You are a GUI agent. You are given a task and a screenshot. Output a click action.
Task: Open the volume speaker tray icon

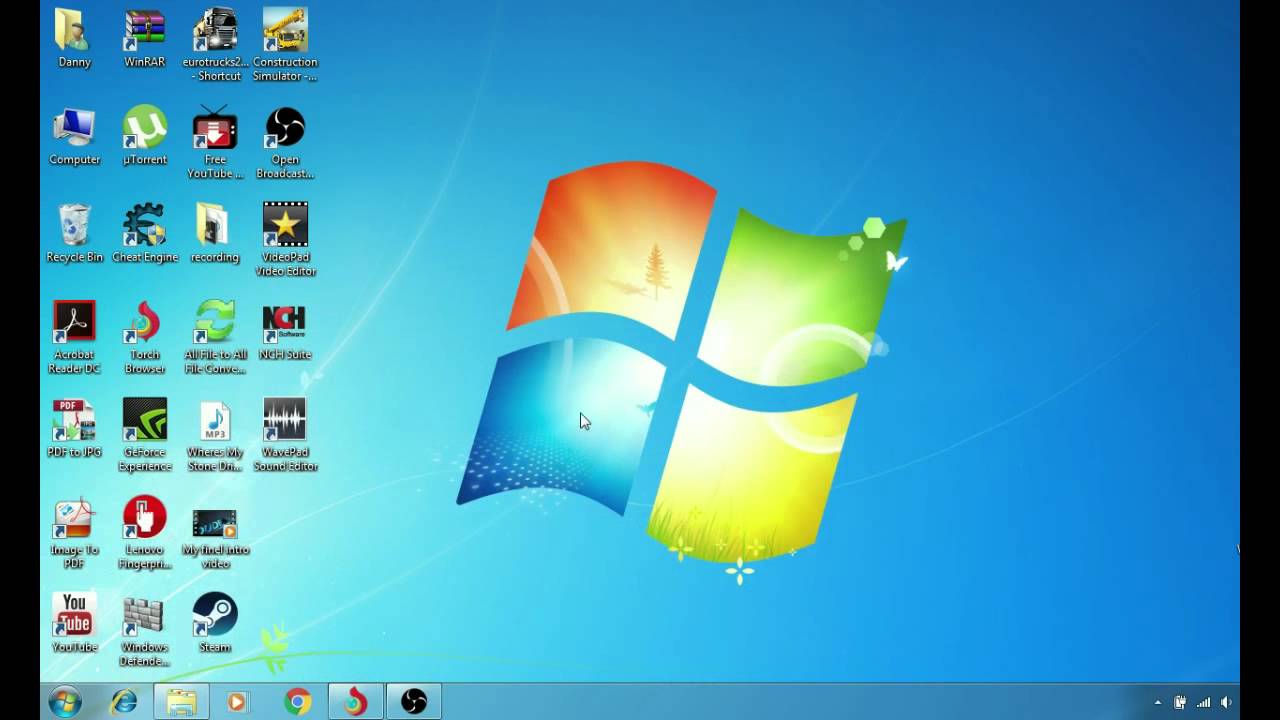pos(1226,702)
